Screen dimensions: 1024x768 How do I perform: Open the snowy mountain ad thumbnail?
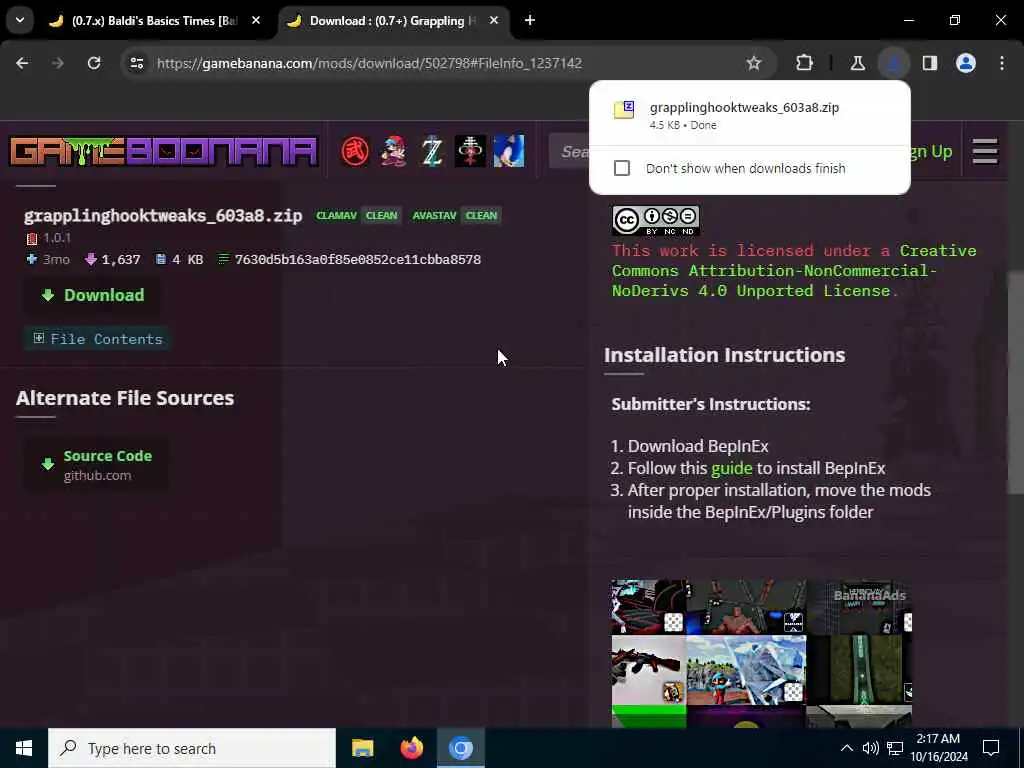click(746, 669)
